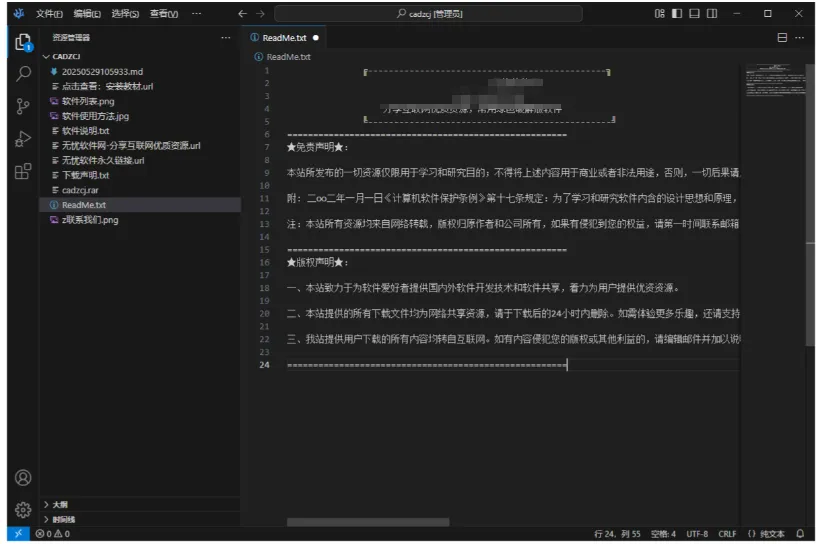
Task: Click the errors and warnings status indicator
Action: click(x=53, y=533)
